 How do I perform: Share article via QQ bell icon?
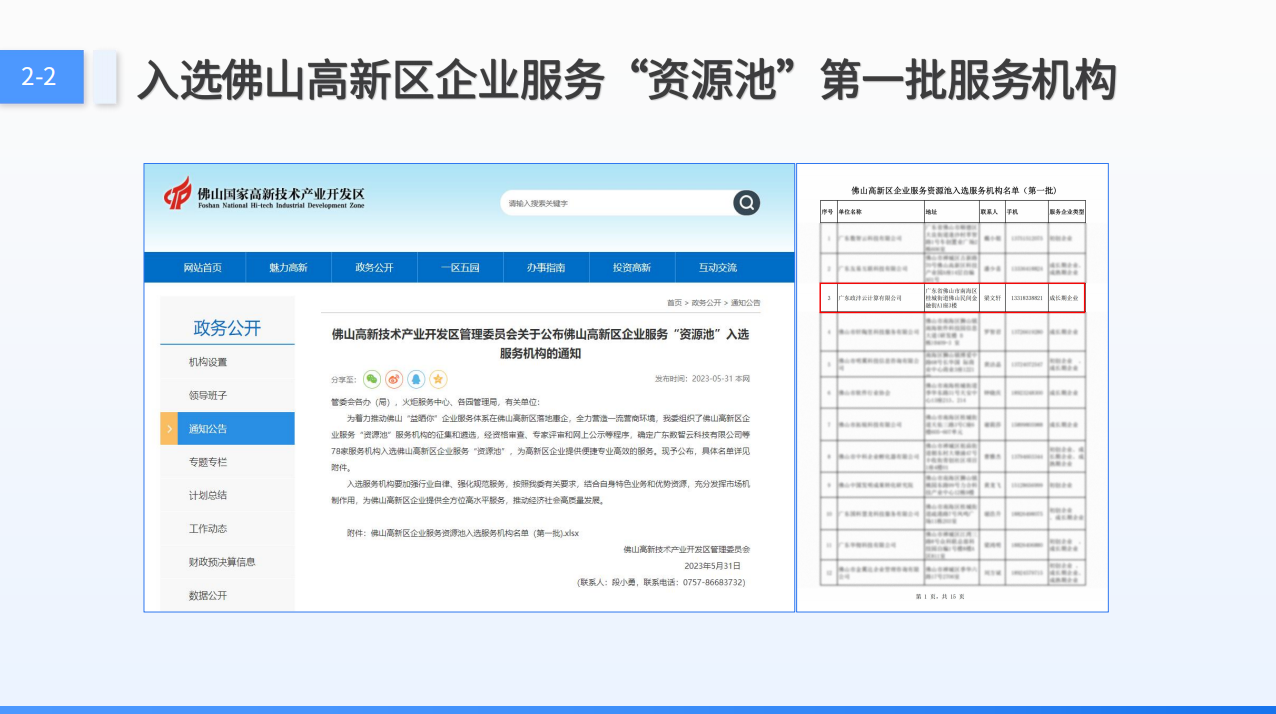click(416, 379)
